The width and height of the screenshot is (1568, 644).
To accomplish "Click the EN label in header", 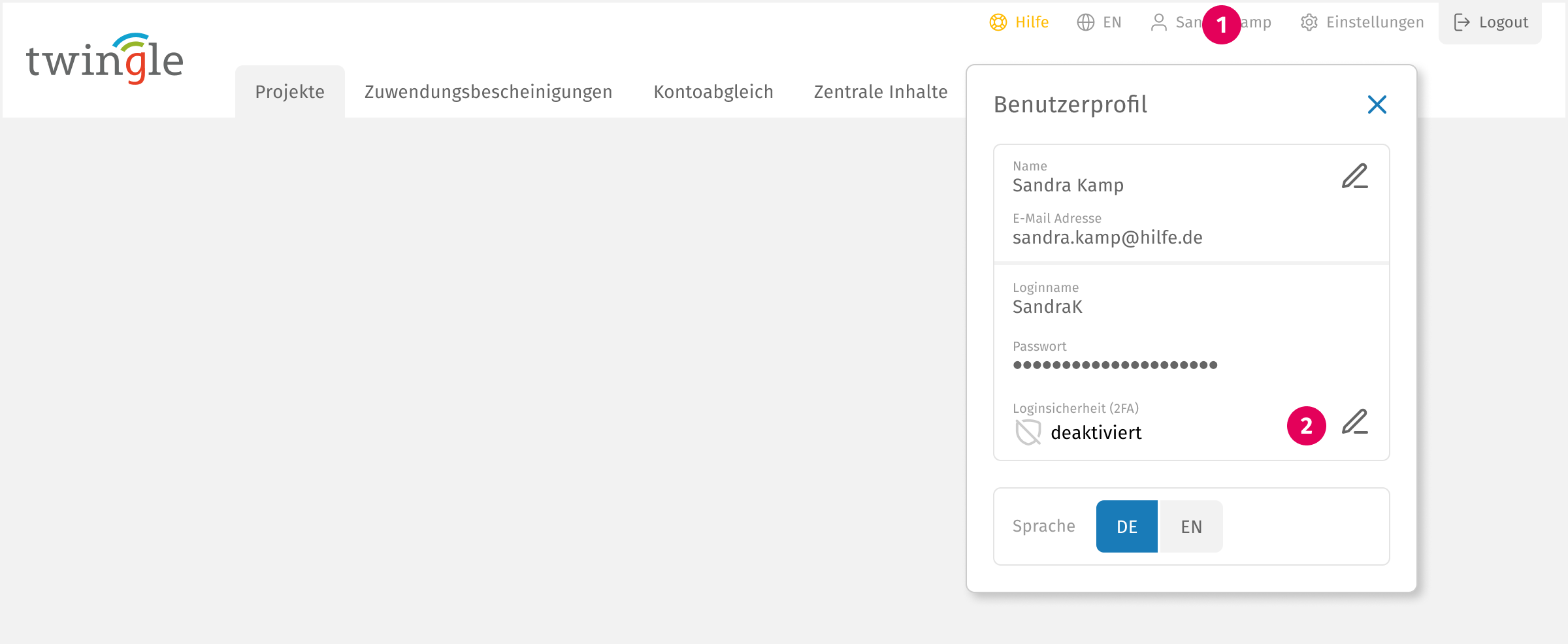I will click(x=1112, y=23).
